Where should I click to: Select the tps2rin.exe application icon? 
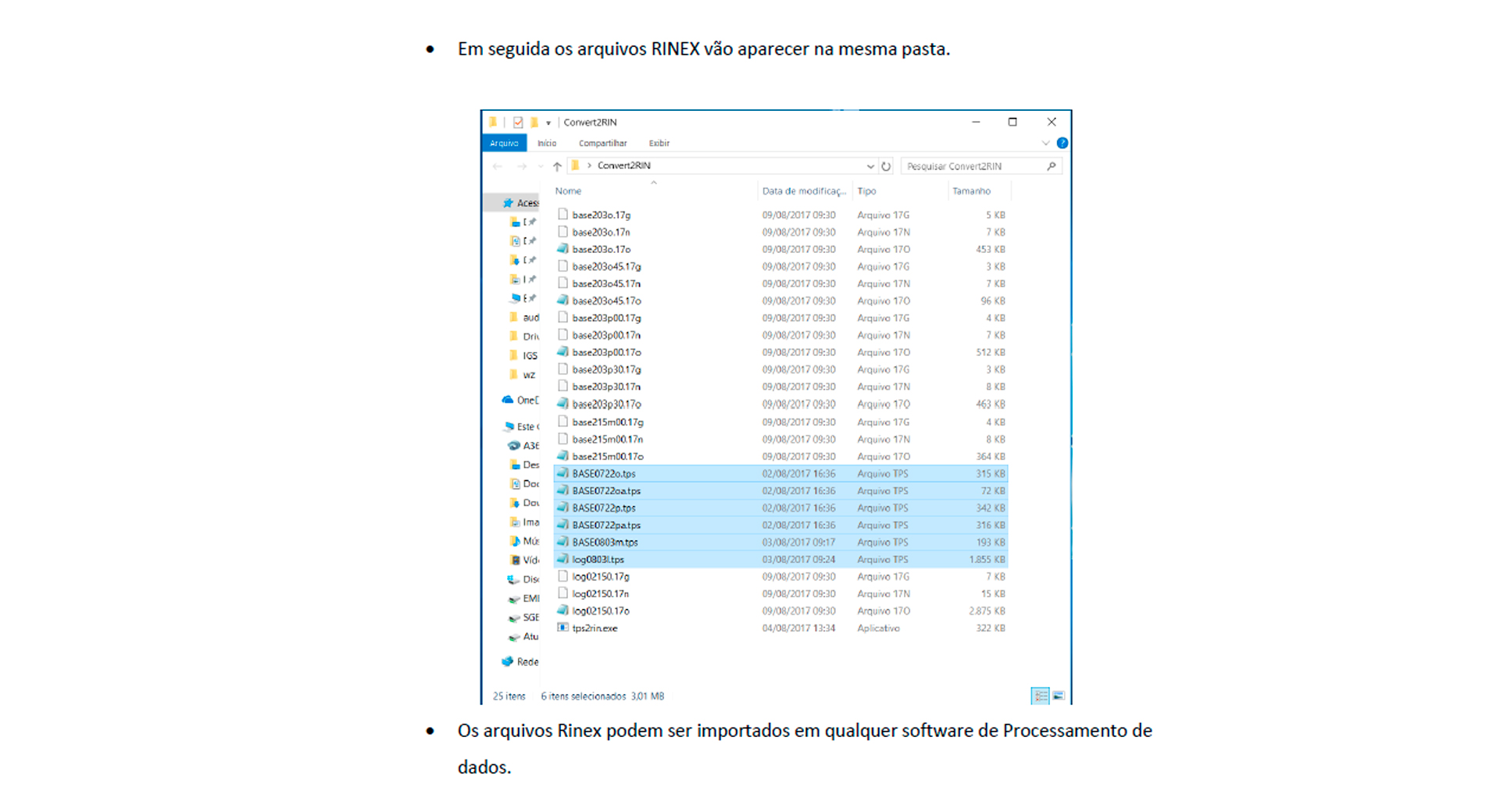(562, 628)
